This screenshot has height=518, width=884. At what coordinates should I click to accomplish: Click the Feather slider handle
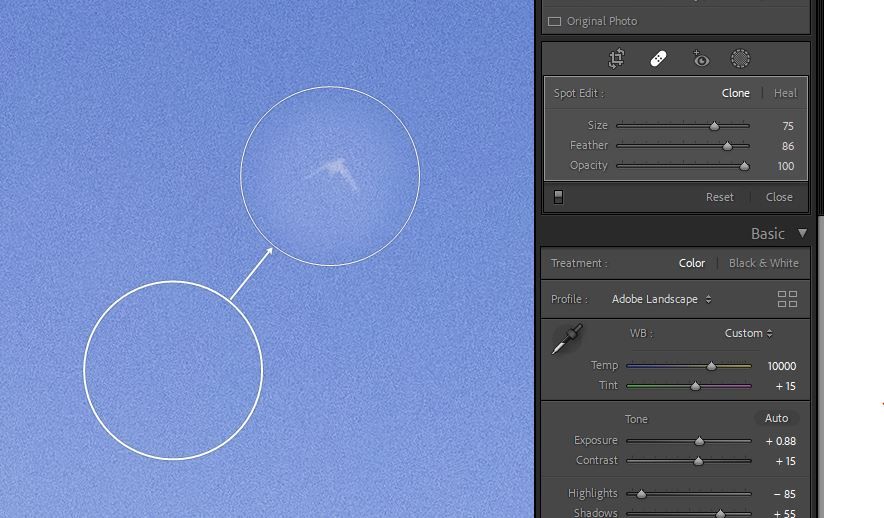727,146
